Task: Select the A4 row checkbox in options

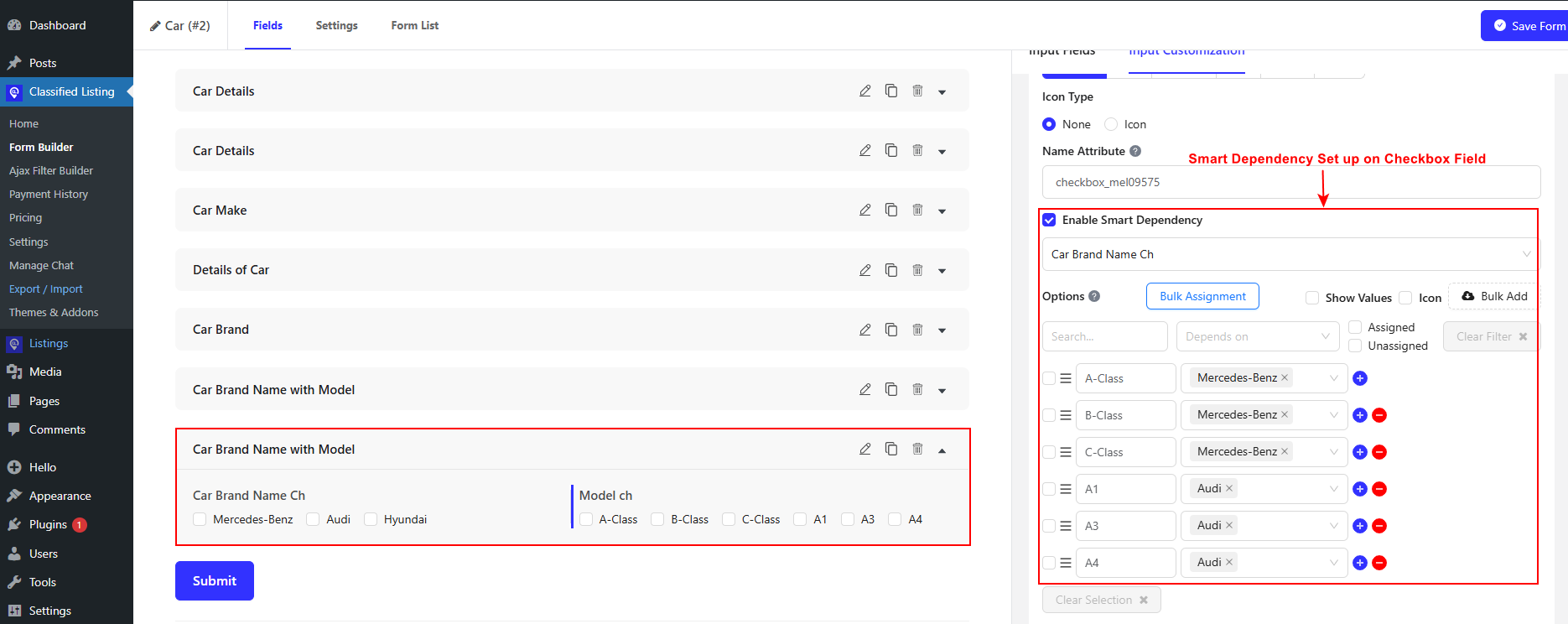Action: pos(1049,563)
